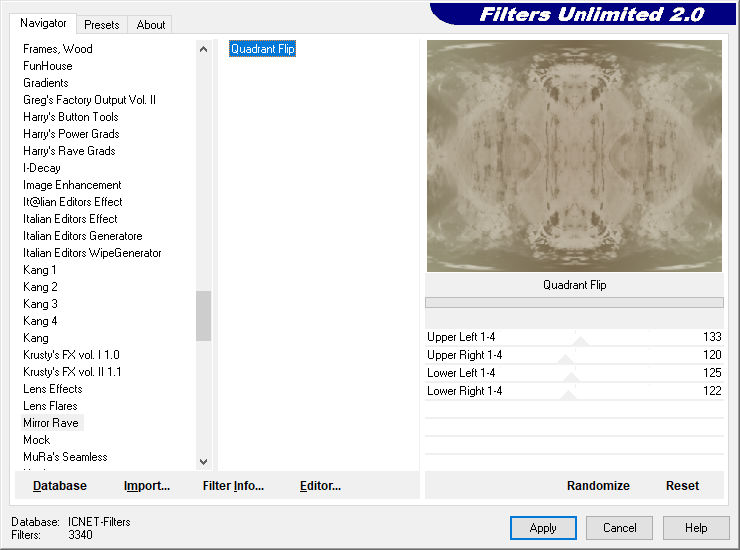Open Help
The height and width of the screenshot is (550, 740).
[696, 528]
